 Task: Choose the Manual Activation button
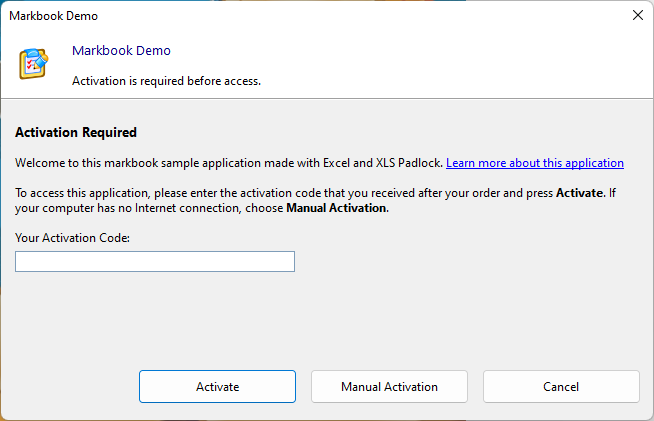[x=389, y=387]
